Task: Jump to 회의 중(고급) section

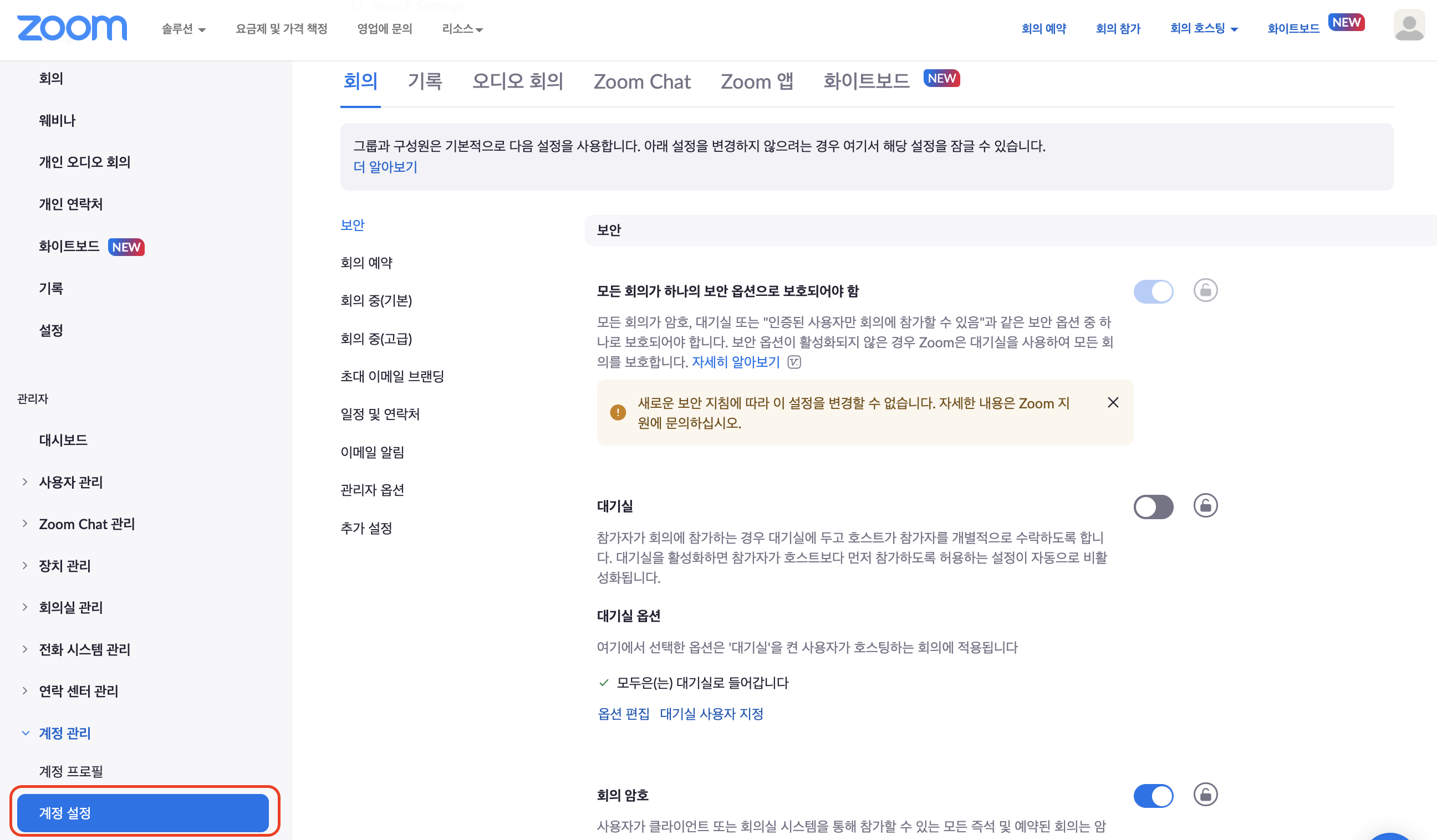Action: pos(376,339)
